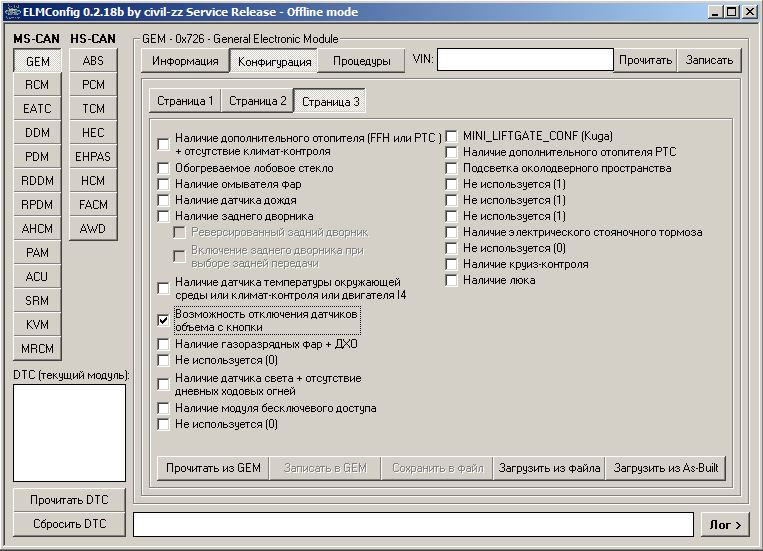Toggle Наличие газоразрядных фар + ДХО checkbox

(164, 345)
